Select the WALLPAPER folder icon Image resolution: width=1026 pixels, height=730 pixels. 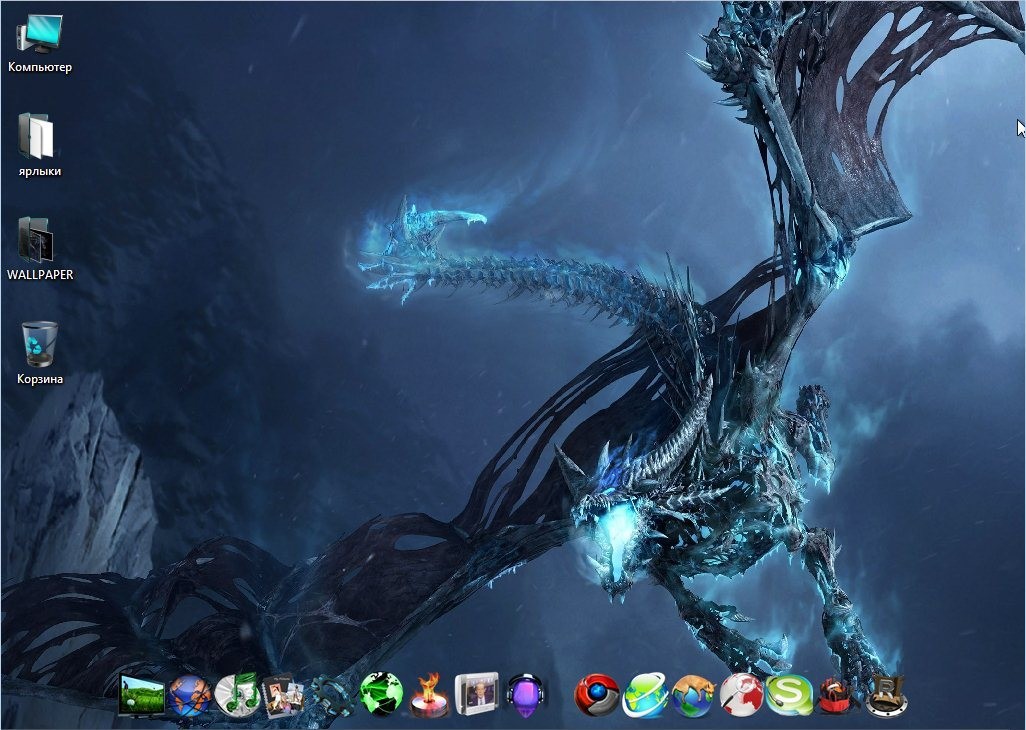click(x=35, y=240)
